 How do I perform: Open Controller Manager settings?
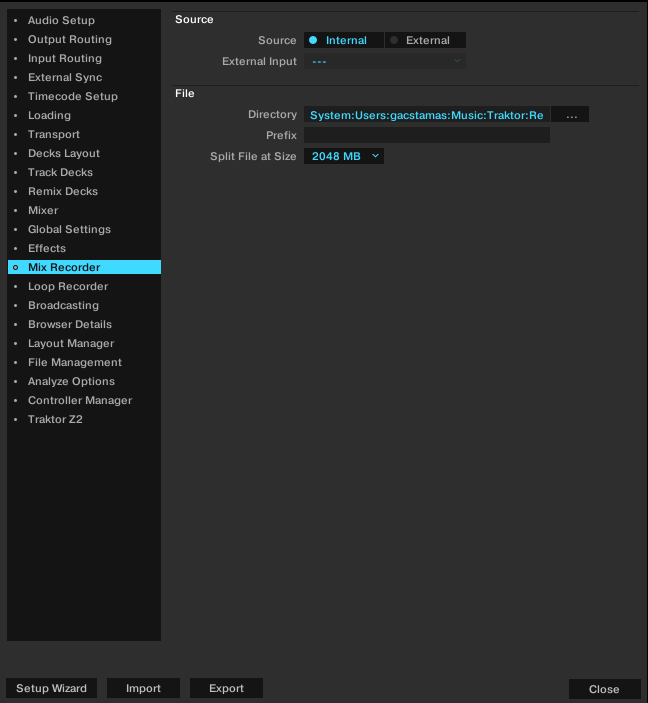tap(84, 400)
